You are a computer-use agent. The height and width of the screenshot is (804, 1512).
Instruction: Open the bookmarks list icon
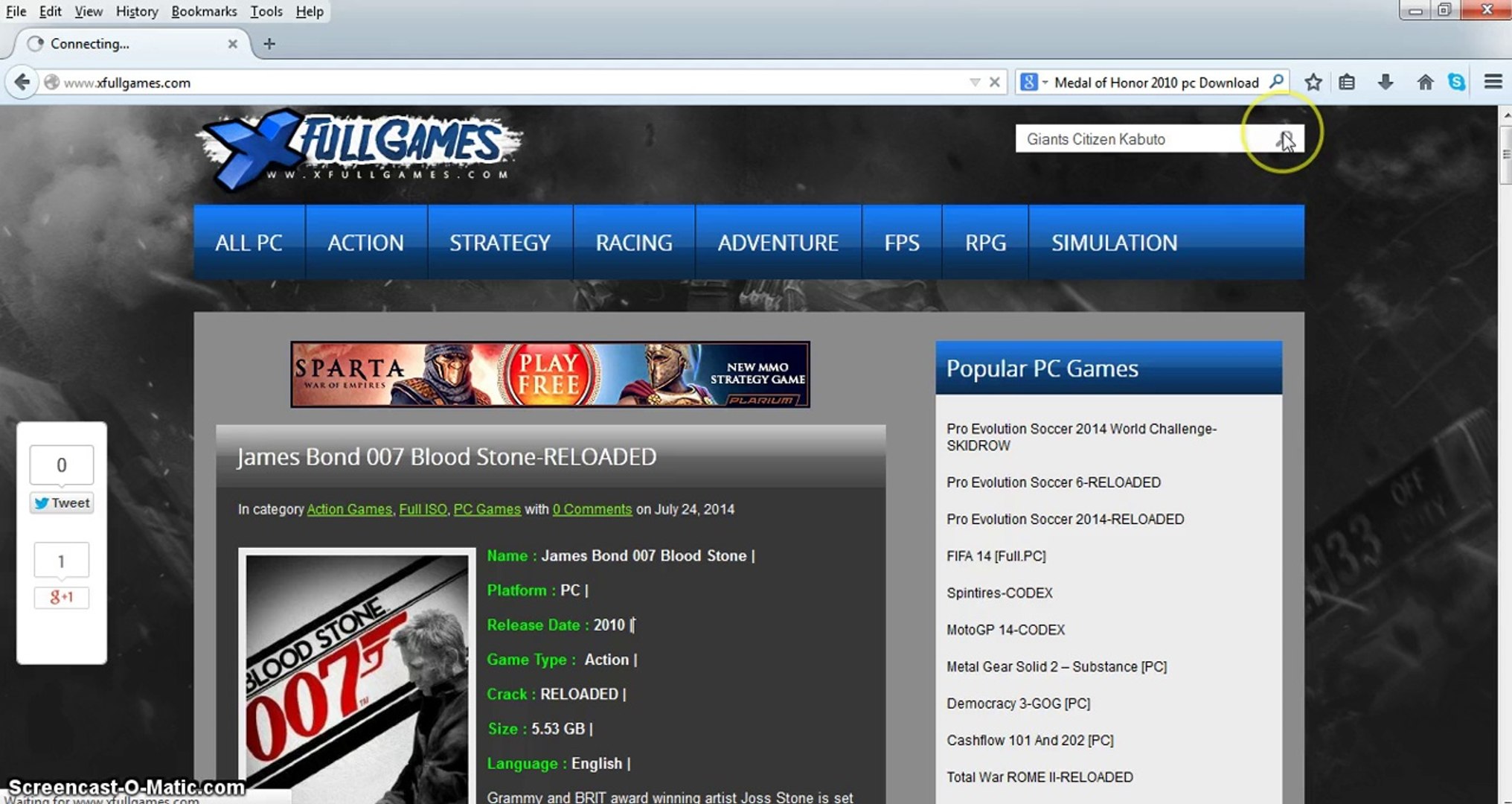point(1347,82)
